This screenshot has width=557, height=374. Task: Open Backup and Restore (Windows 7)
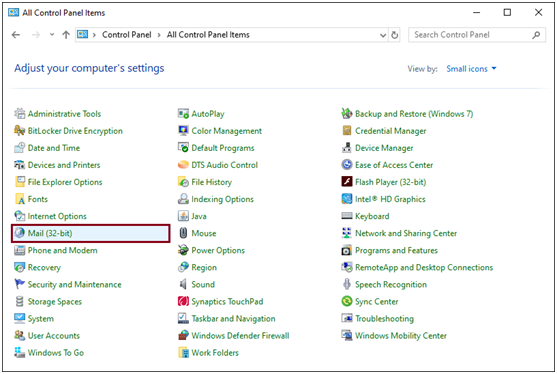[x=414, y=114]
